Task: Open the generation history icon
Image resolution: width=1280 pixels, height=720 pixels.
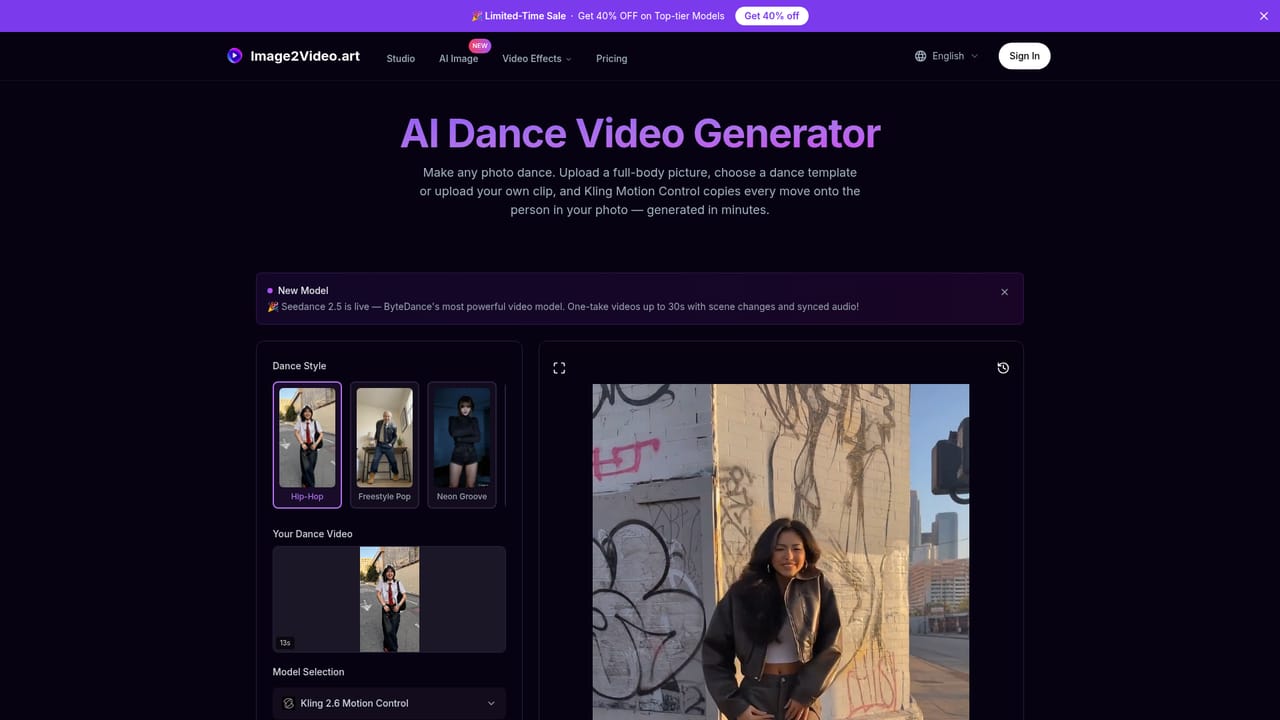Action: click(1003, 368)
